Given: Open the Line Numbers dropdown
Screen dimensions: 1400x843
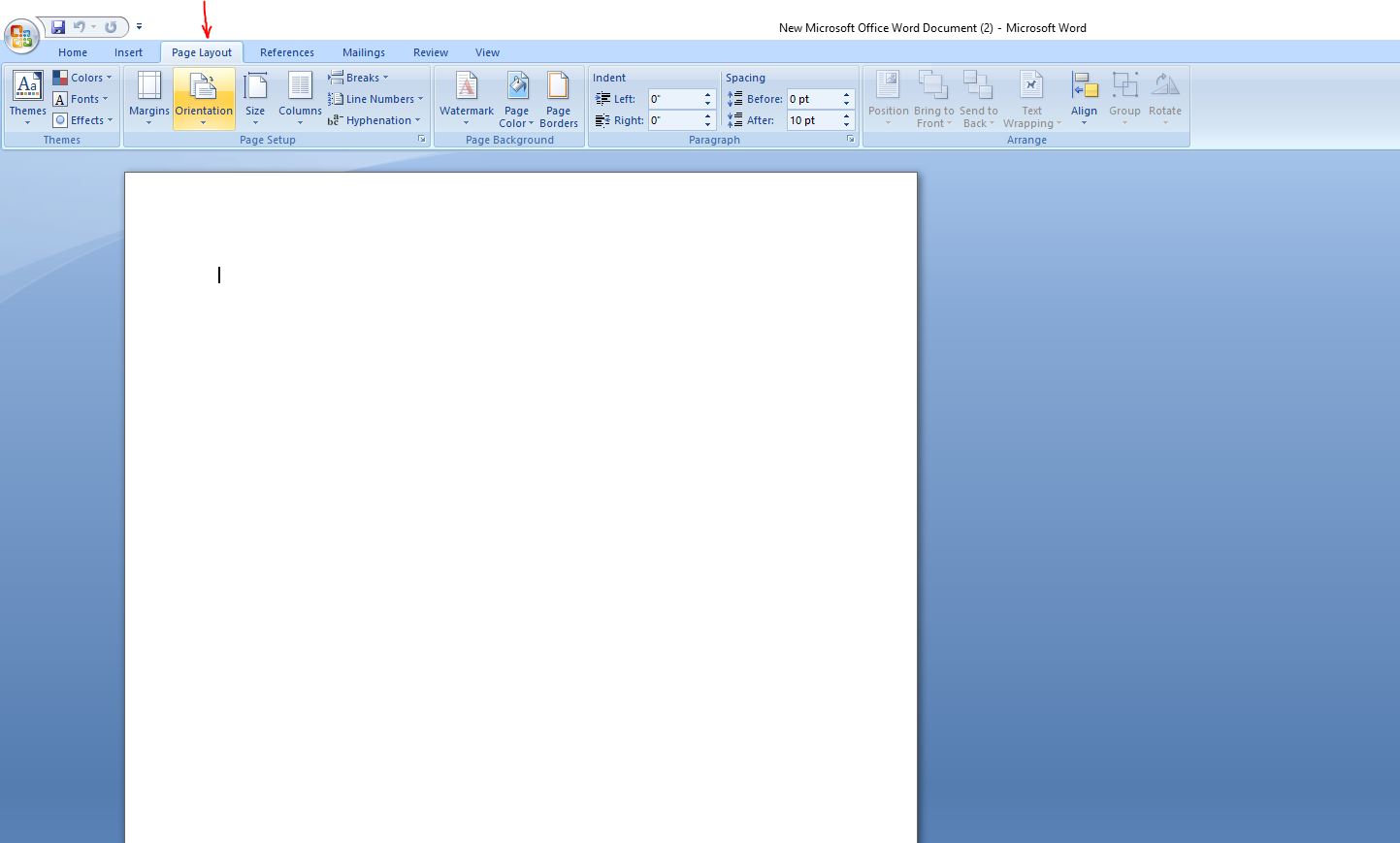Looking at the screenshot, I should (376, 99).
